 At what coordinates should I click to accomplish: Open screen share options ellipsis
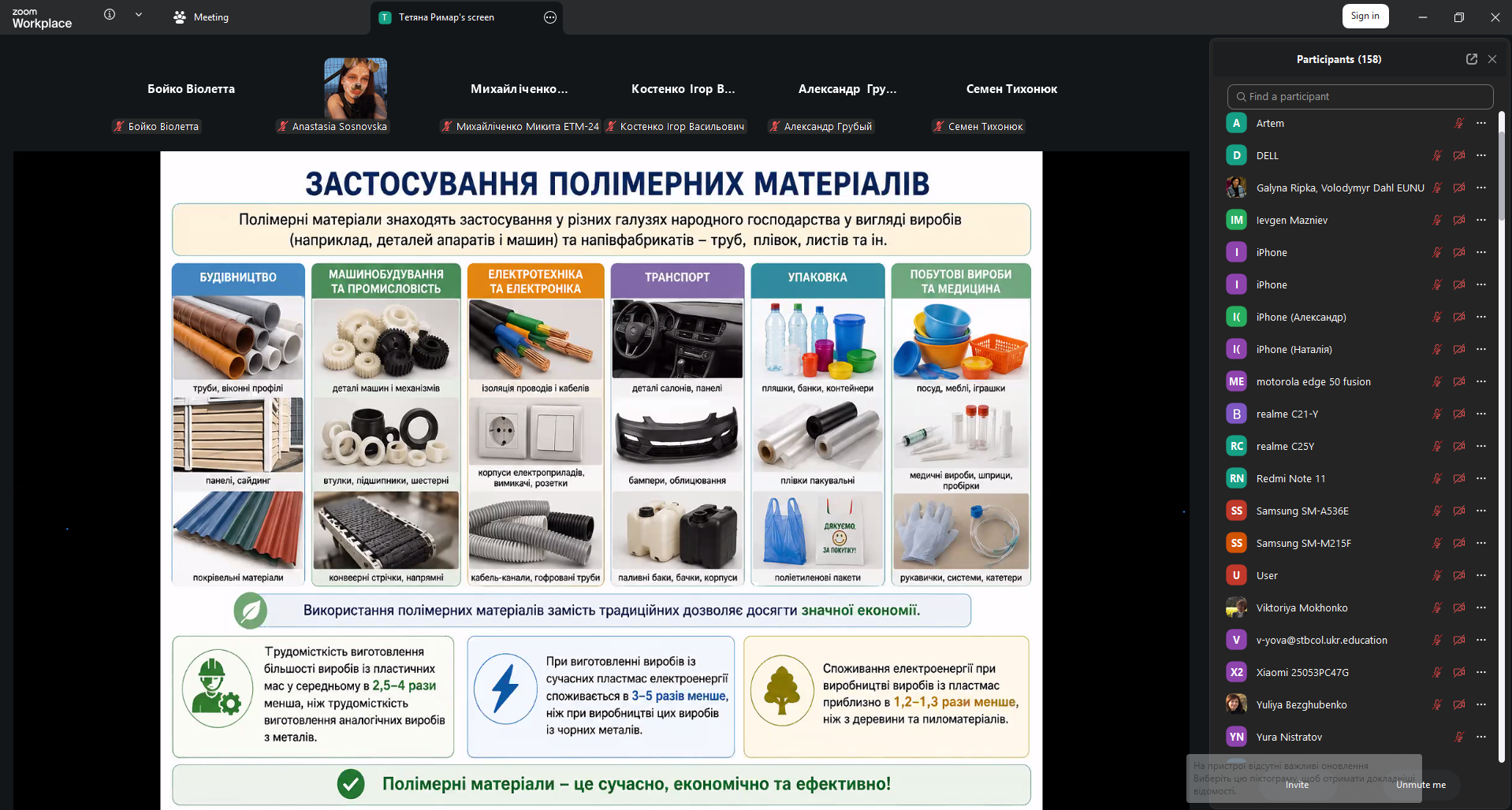tap(550, 17)
